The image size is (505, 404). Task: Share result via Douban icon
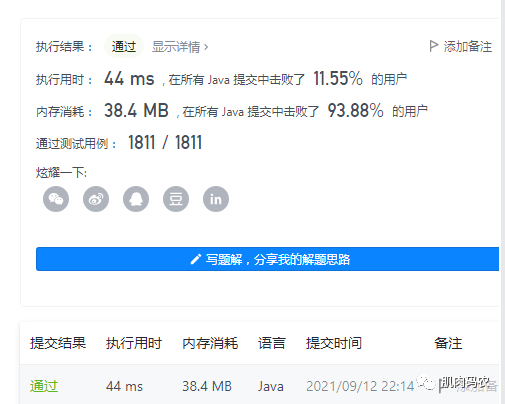pyautogui.click(x=176, y=199)
